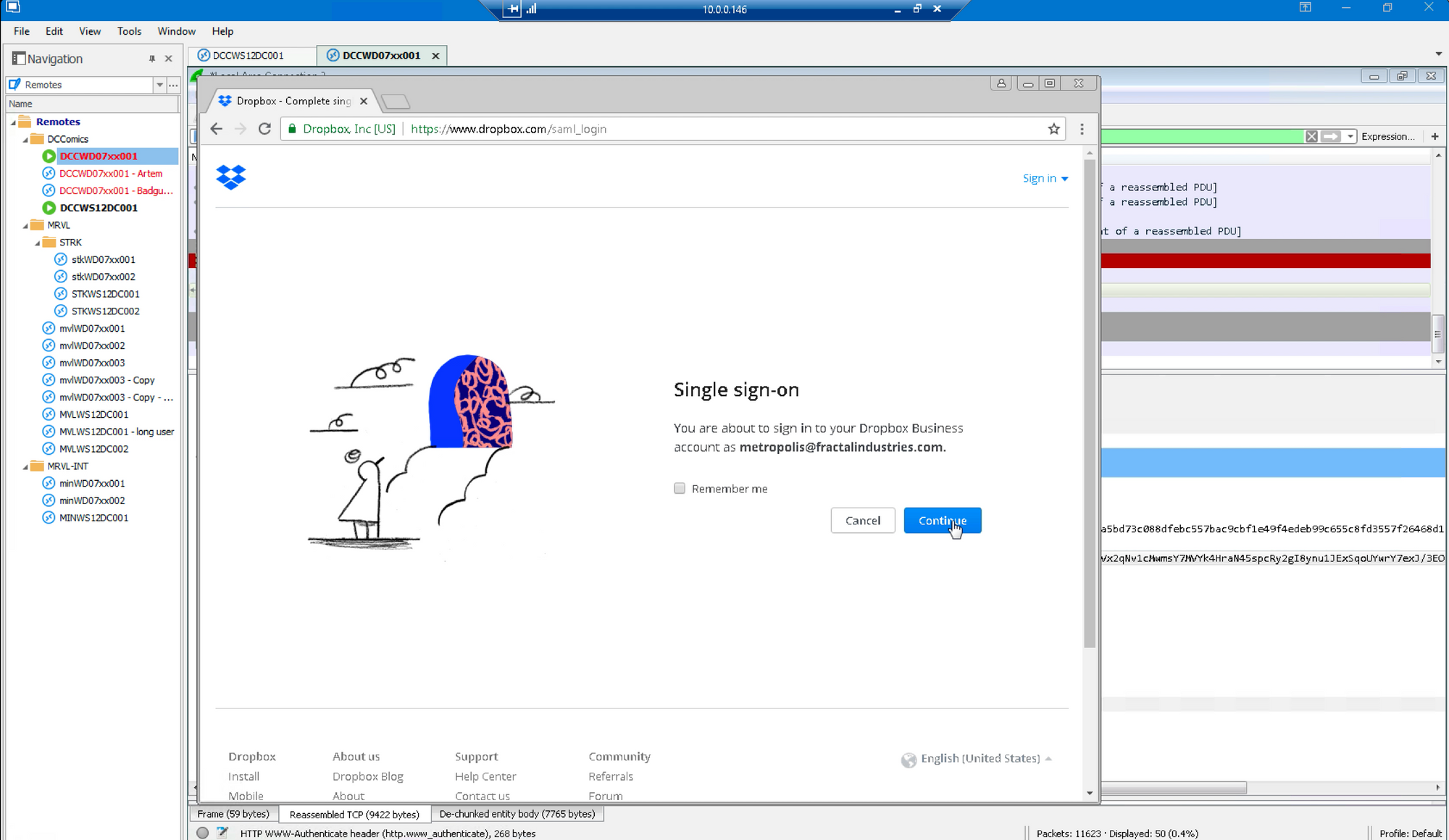Apply the Wireshark filter arrow
1449x840 pixels.
tap(1331, 136)
